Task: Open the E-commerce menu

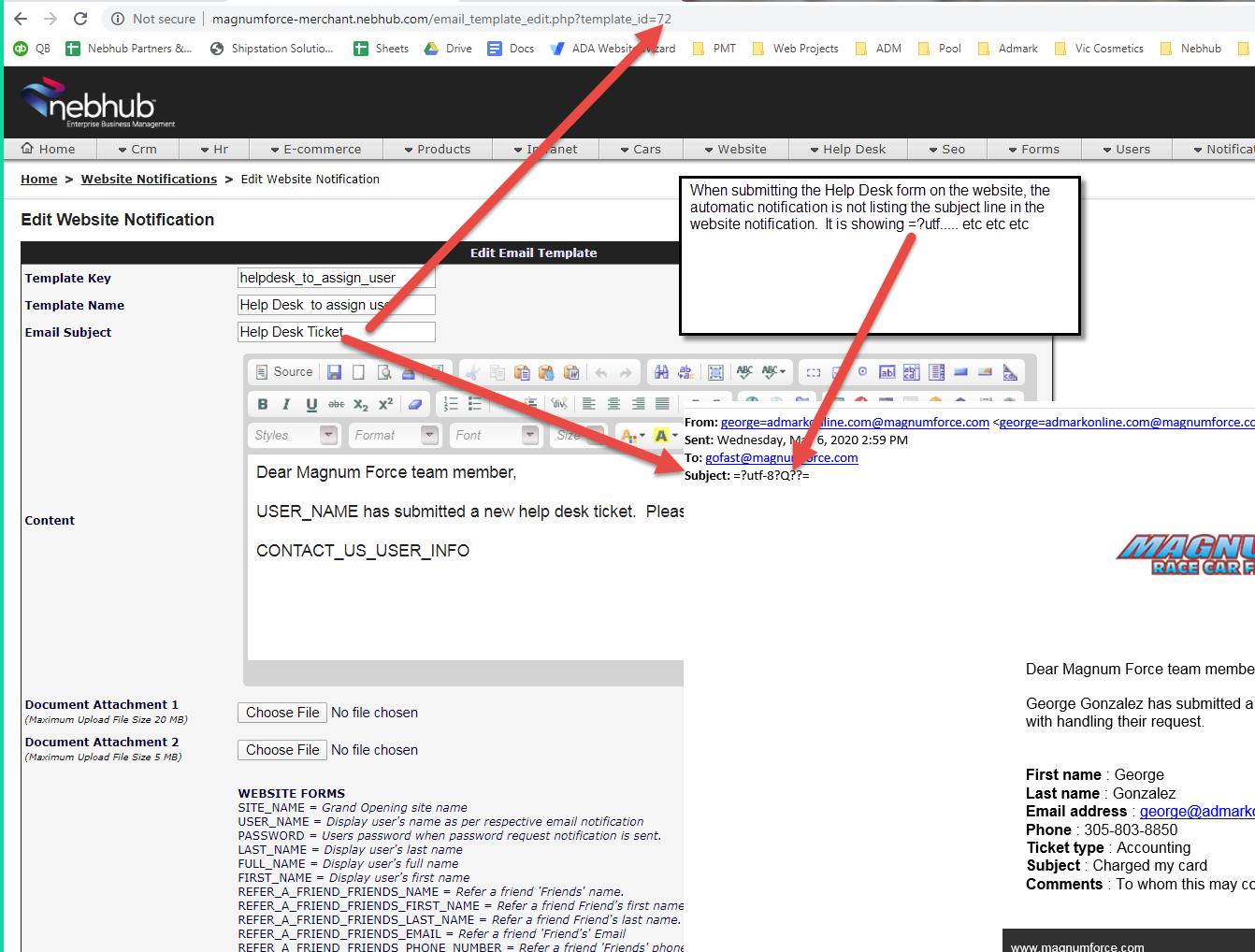Action: pyautogui.click(x=315, y=149)
